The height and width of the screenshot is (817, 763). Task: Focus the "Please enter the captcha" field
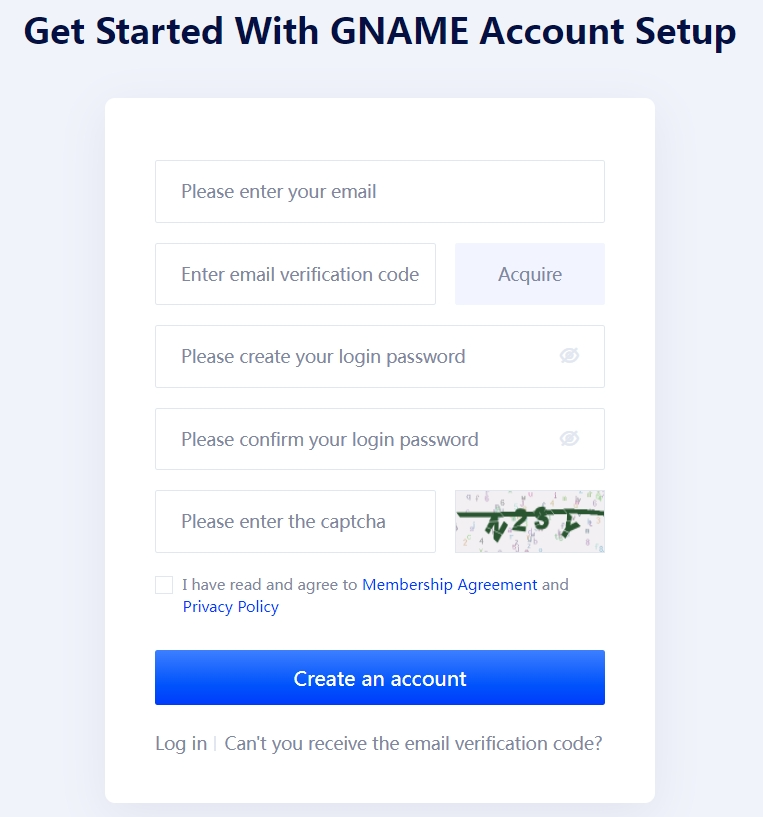coord(296,521)
